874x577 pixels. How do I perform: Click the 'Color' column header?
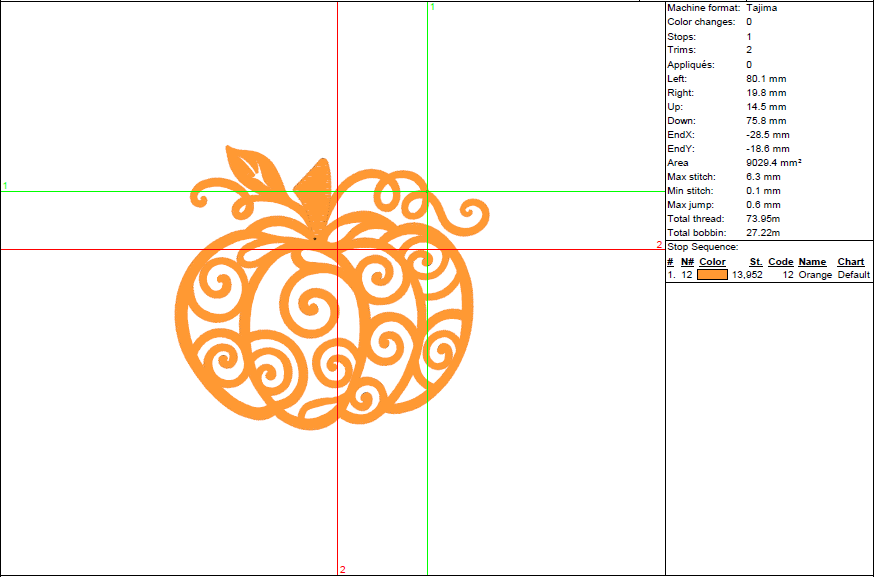point(712,262)
